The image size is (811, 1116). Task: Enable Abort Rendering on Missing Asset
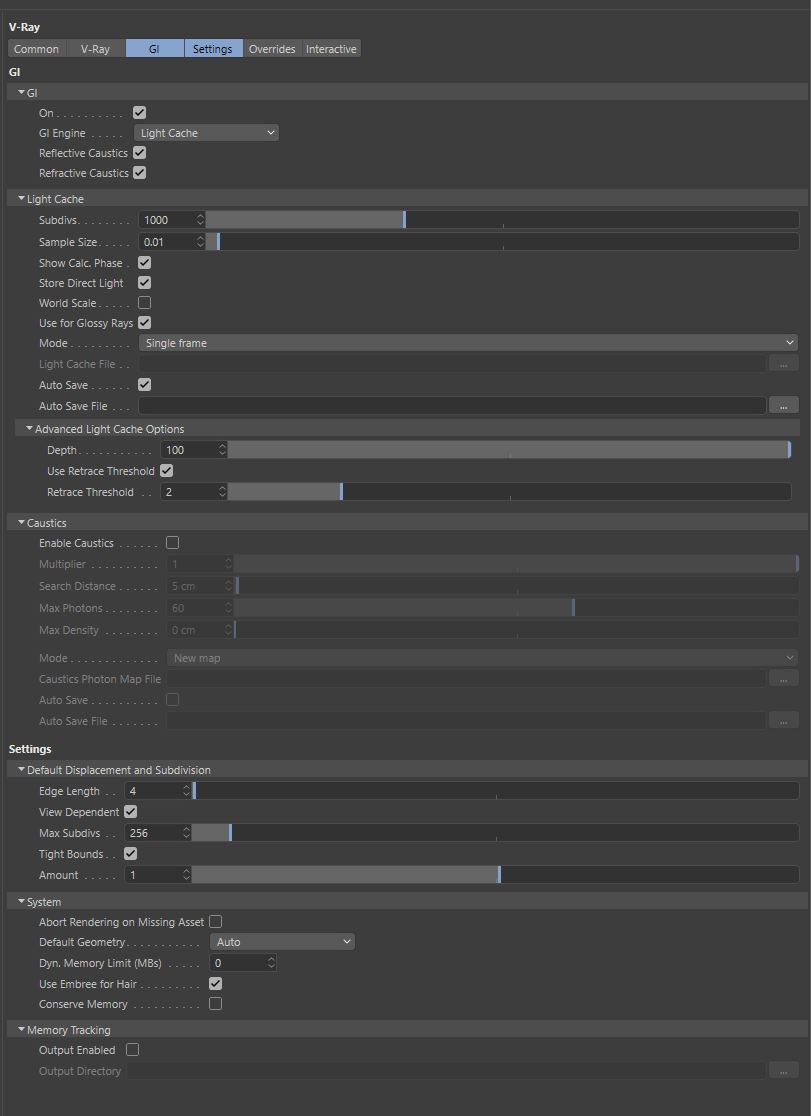coord(215,921)
